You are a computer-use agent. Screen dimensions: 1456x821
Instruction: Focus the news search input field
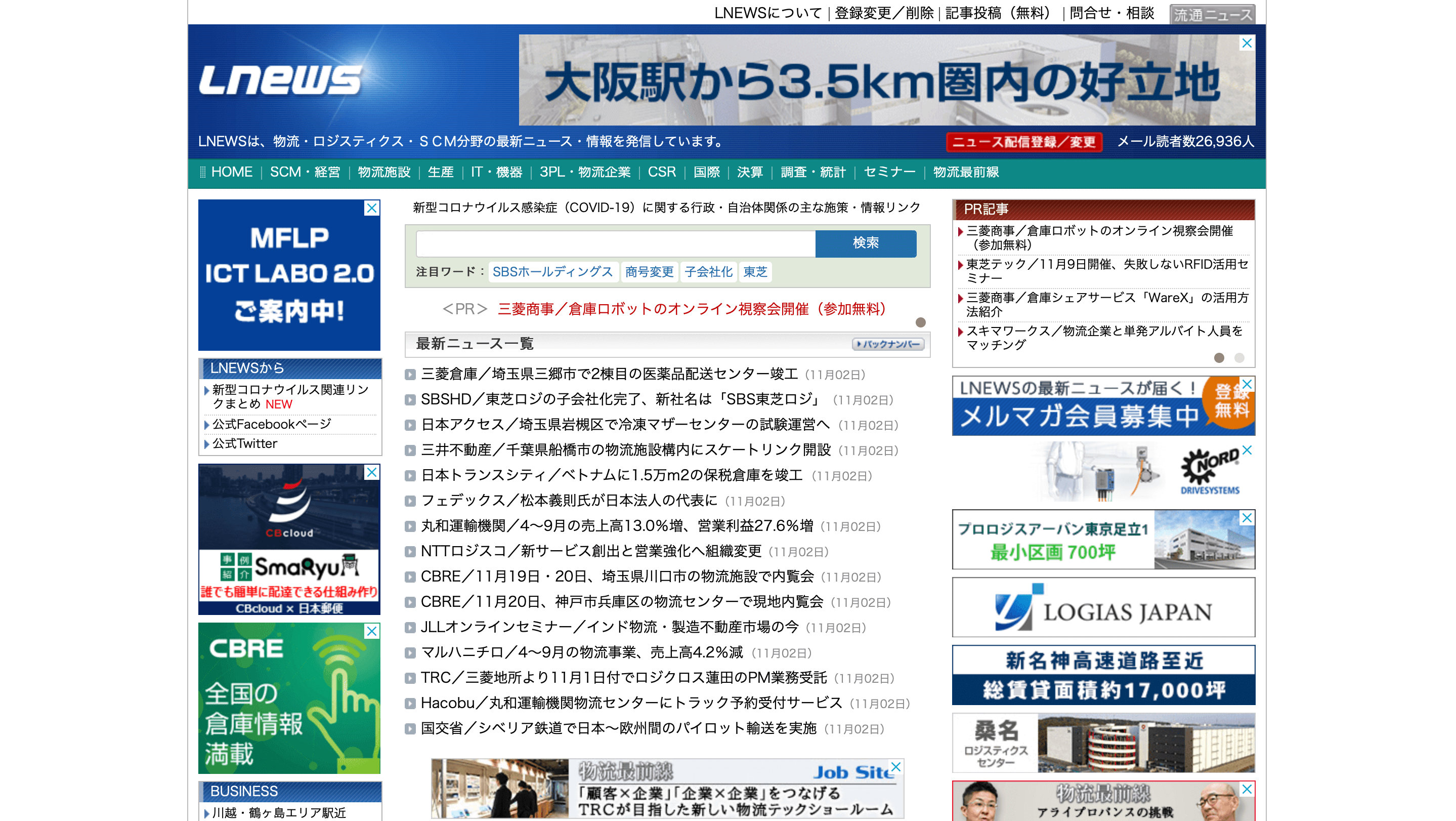616,243
